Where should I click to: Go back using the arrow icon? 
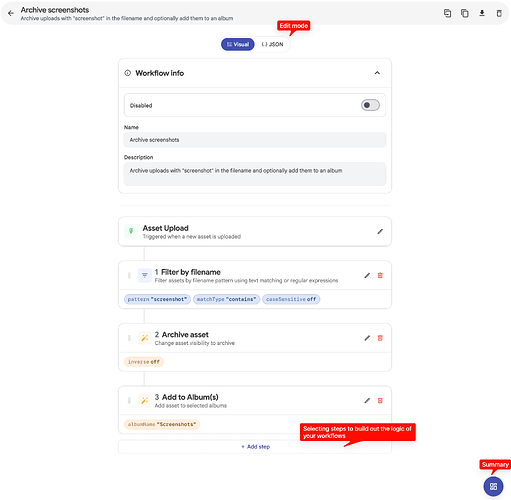pyautogui.click(x=11, y=13)
